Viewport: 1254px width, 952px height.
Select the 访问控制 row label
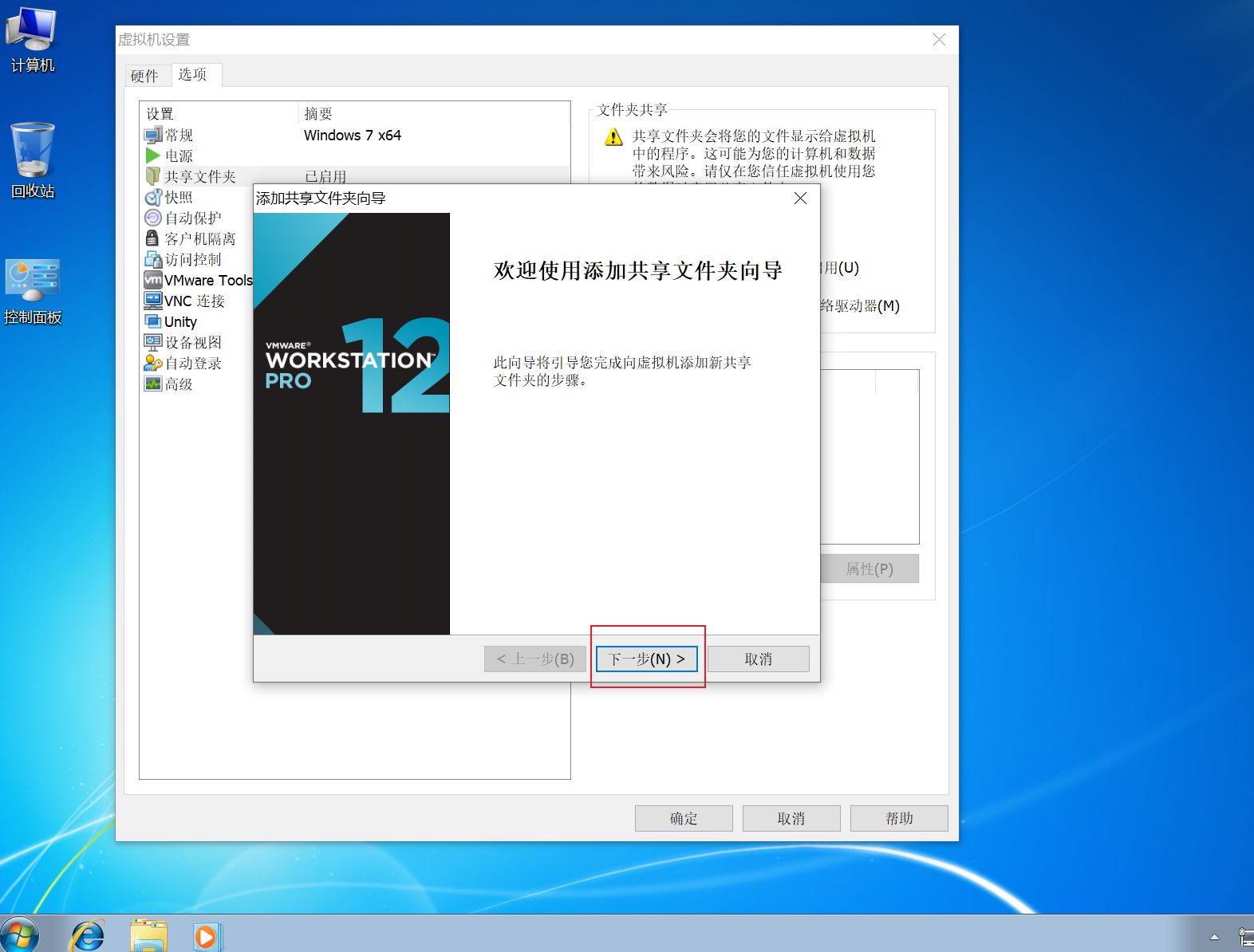point(193,260)
